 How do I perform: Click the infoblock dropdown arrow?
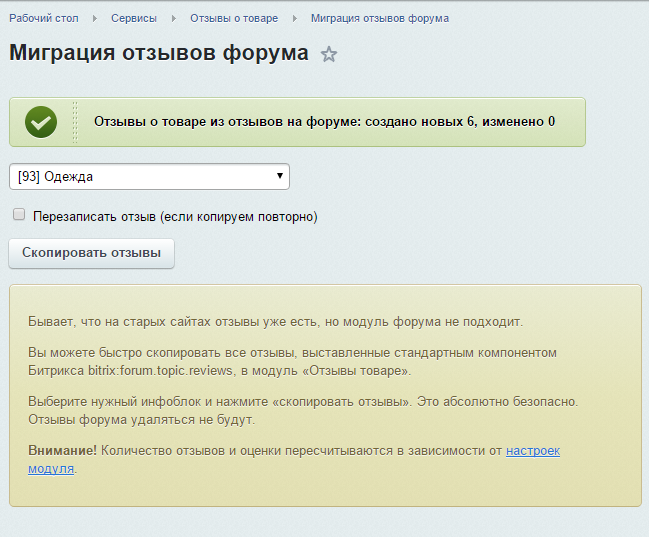tap(279, 177)
